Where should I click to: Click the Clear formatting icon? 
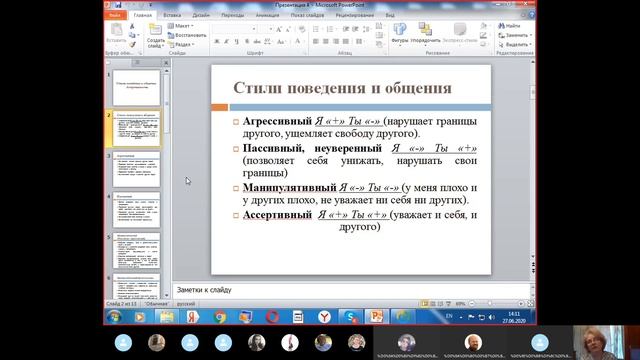point(302,29)
